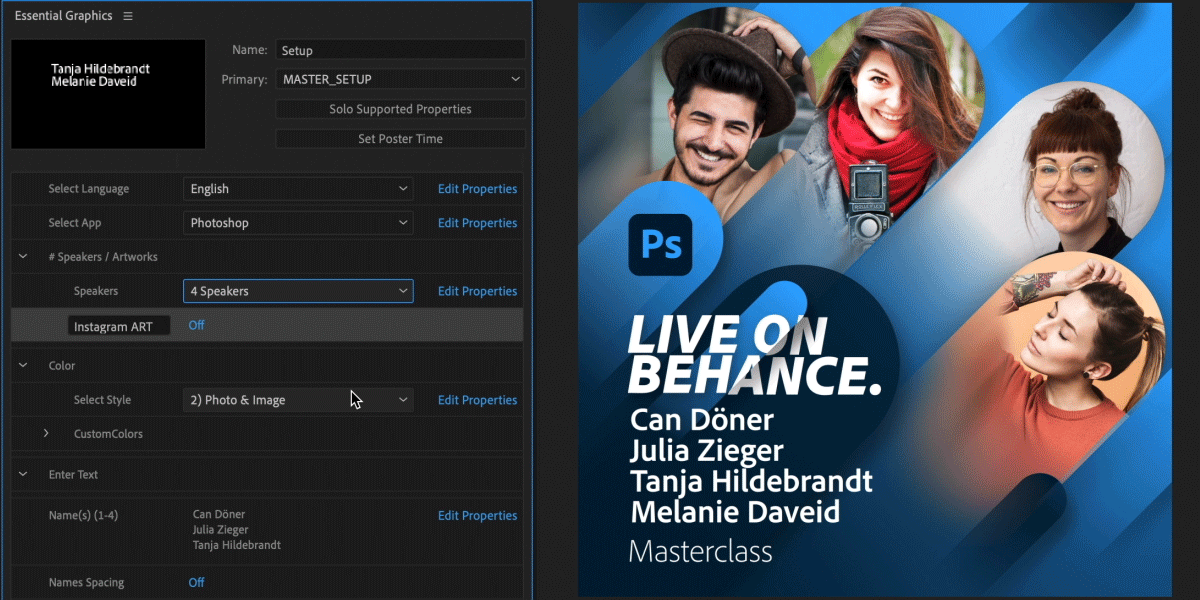Screen dimensions: 1200x600
Task: Open the Primary MASTER_SETUP dropdown
Action: point(400,79)
